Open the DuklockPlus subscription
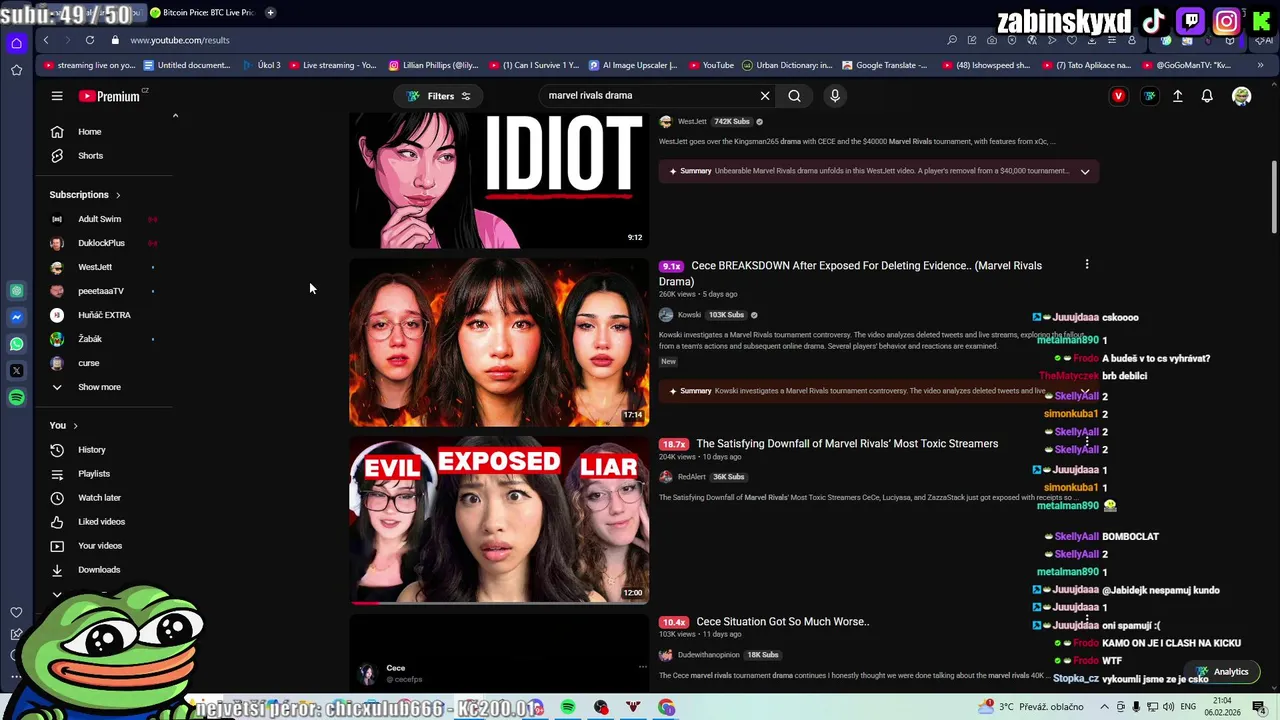 [102, 243]
